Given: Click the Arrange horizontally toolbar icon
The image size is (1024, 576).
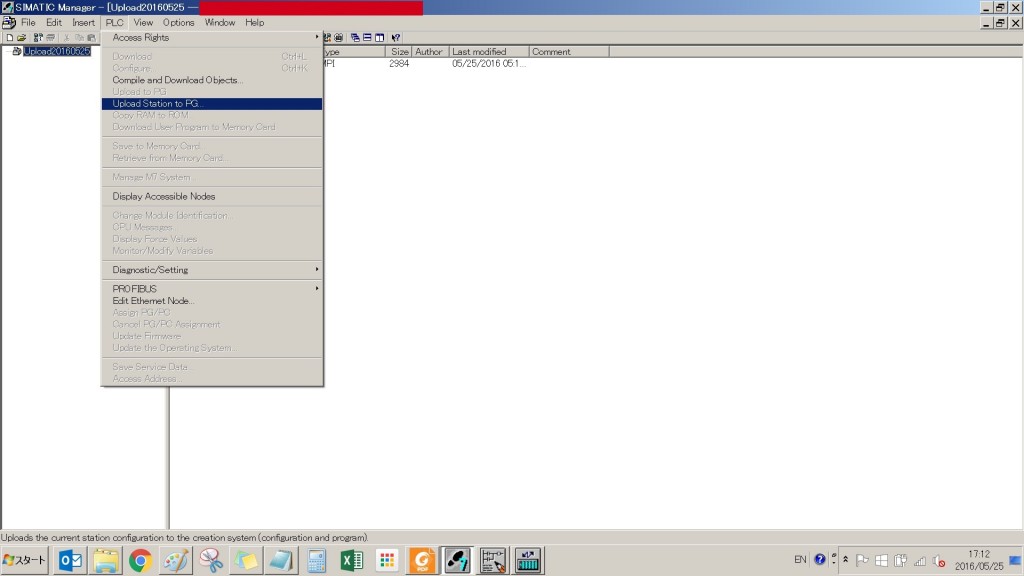Looking at the screenshot, I should click(x=367, y=38).
